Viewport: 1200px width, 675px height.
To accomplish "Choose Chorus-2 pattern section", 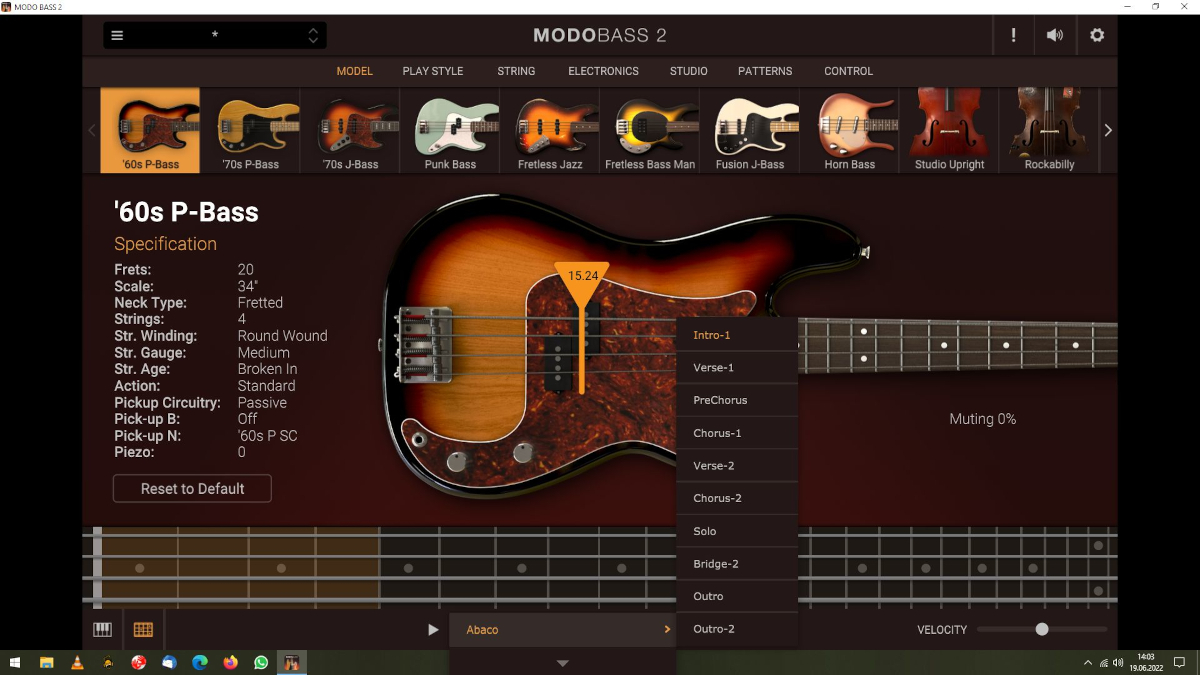I will pyautogui.click(x=737, y=498).
